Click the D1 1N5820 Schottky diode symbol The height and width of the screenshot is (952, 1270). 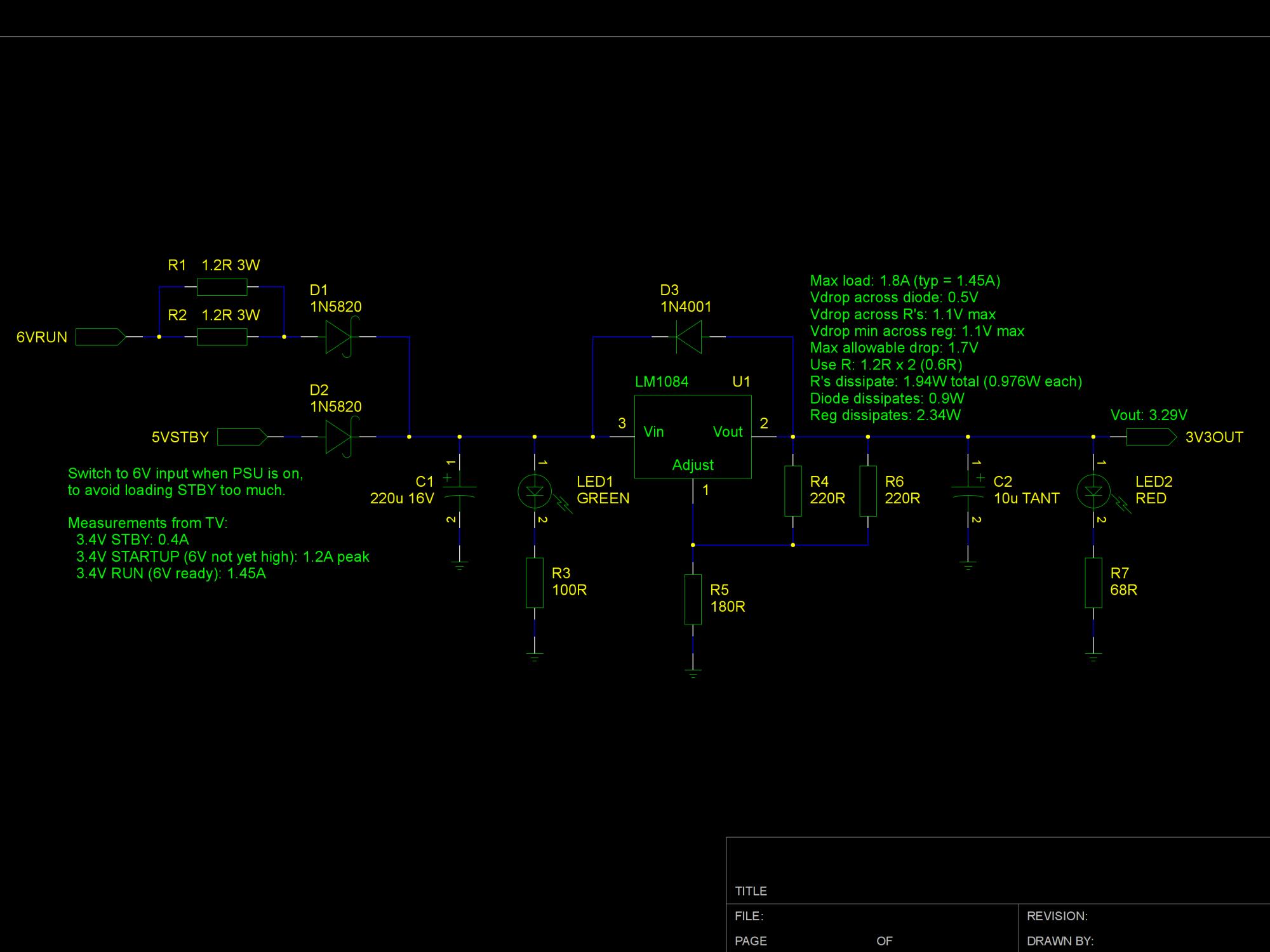[338, 337]
